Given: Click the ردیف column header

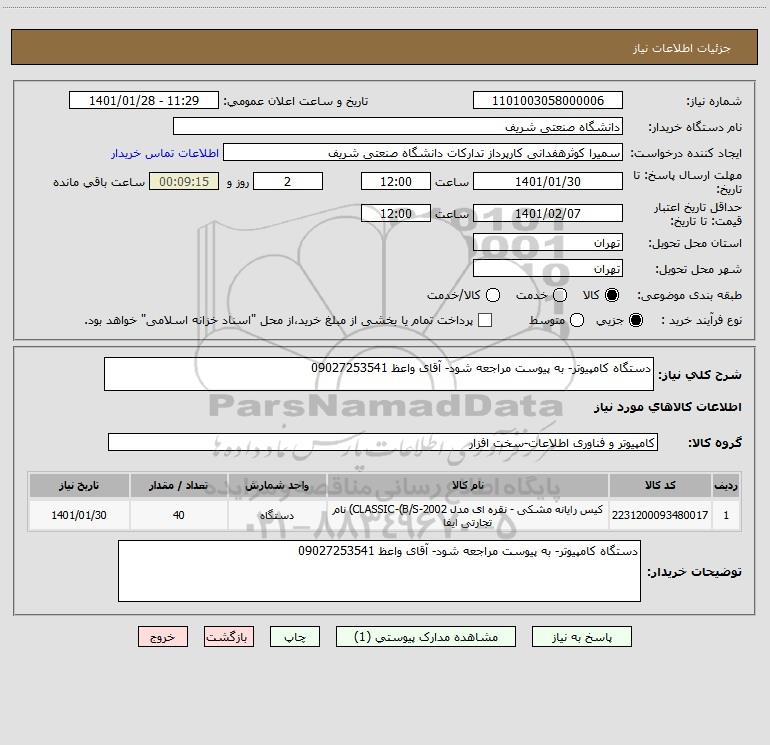Looking at the screenshot, I should pyautogui.click(x=726, y=485).
